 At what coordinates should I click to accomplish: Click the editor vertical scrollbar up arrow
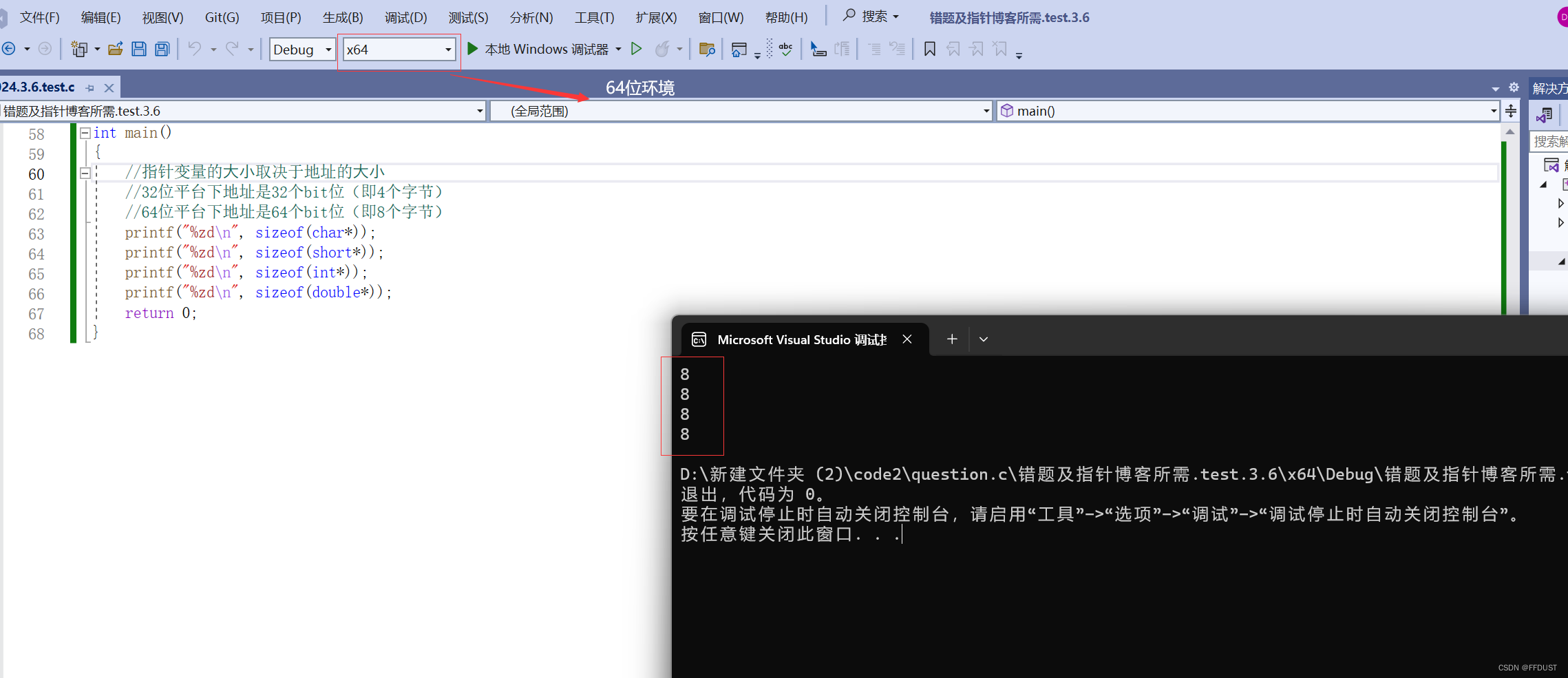[x=1510, y=131]
